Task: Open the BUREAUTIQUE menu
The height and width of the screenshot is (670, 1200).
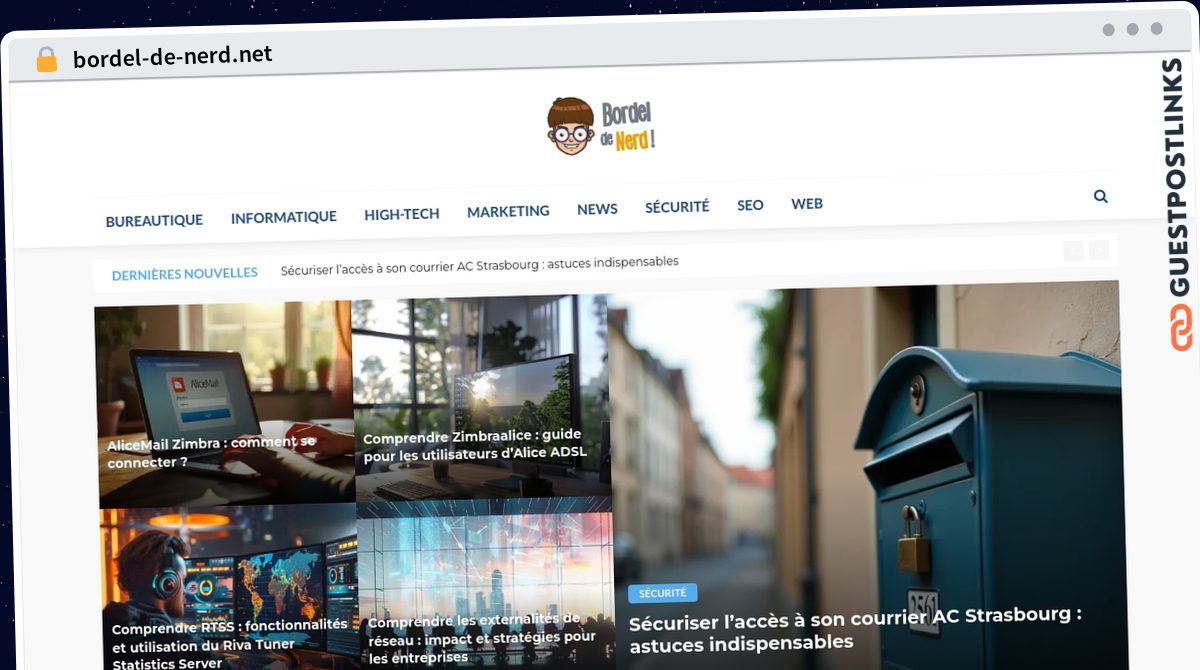Action: click(x=154, y=220)
